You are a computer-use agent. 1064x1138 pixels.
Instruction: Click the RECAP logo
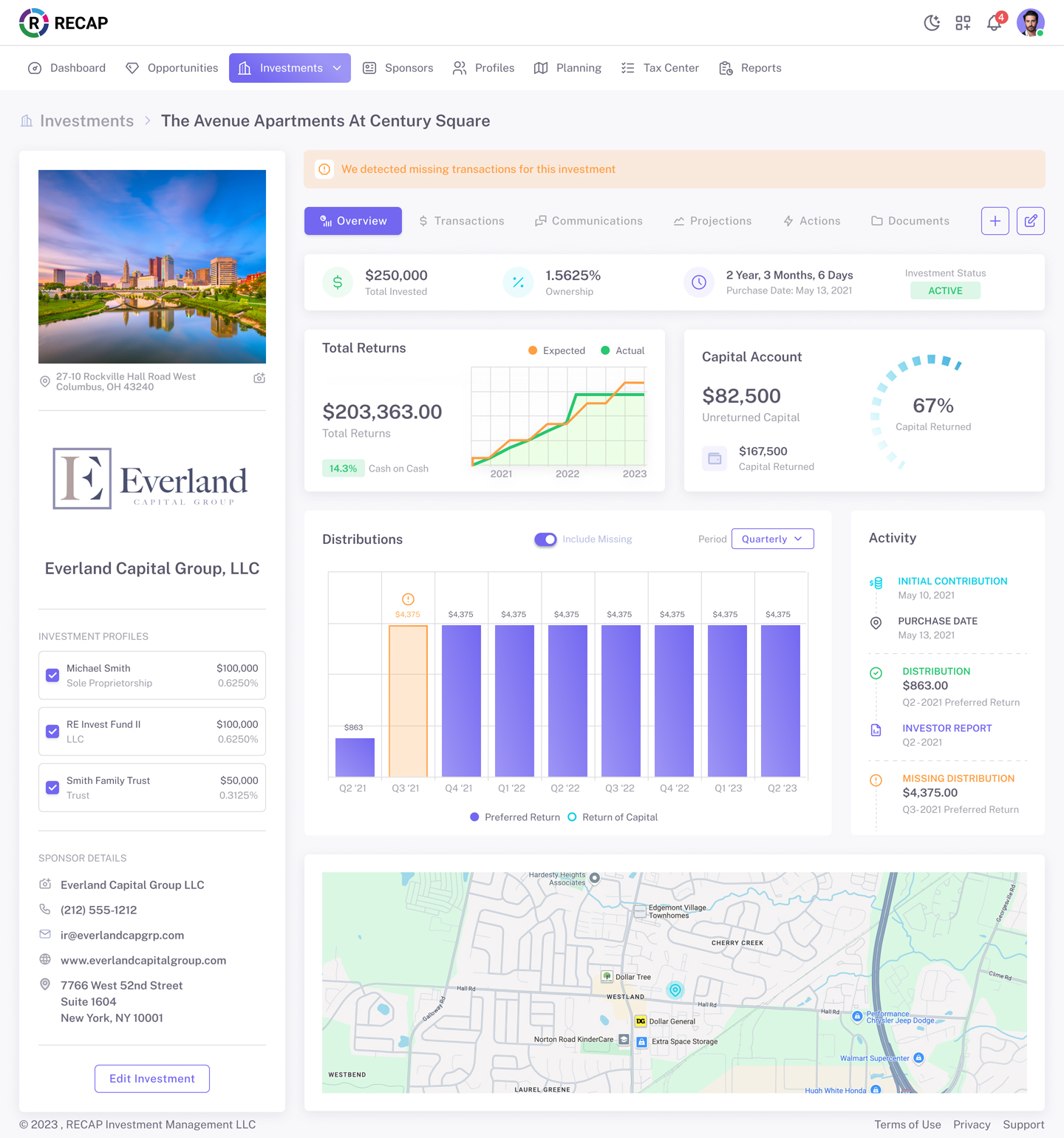point(64,23)
